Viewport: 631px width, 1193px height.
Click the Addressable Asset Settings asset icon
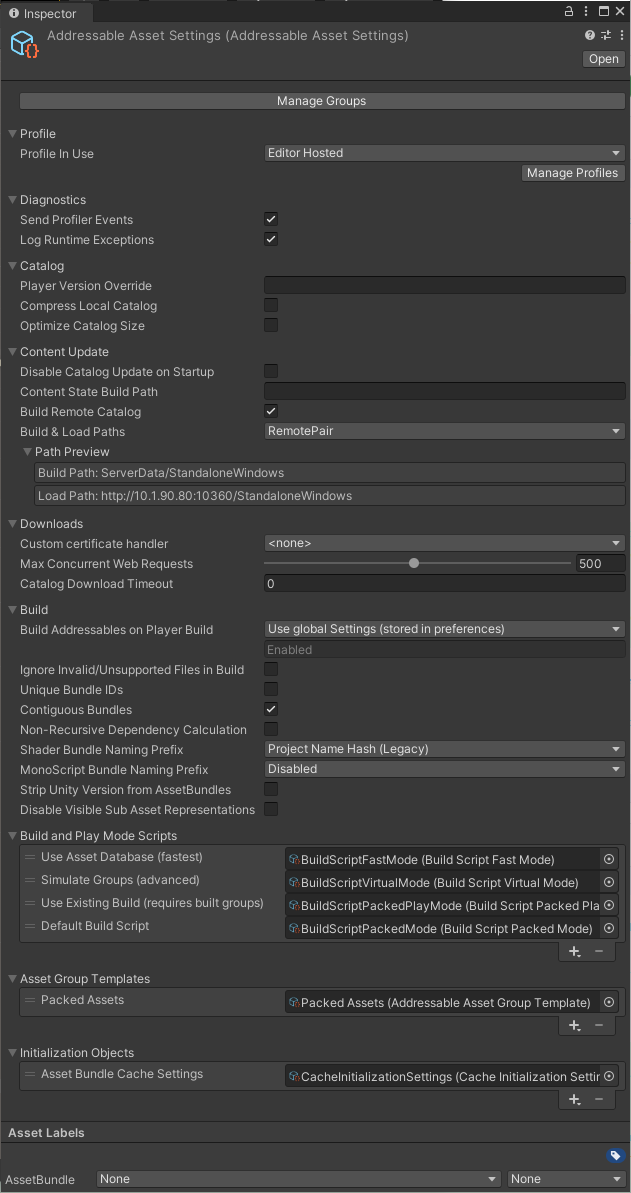tap(25, 43)
